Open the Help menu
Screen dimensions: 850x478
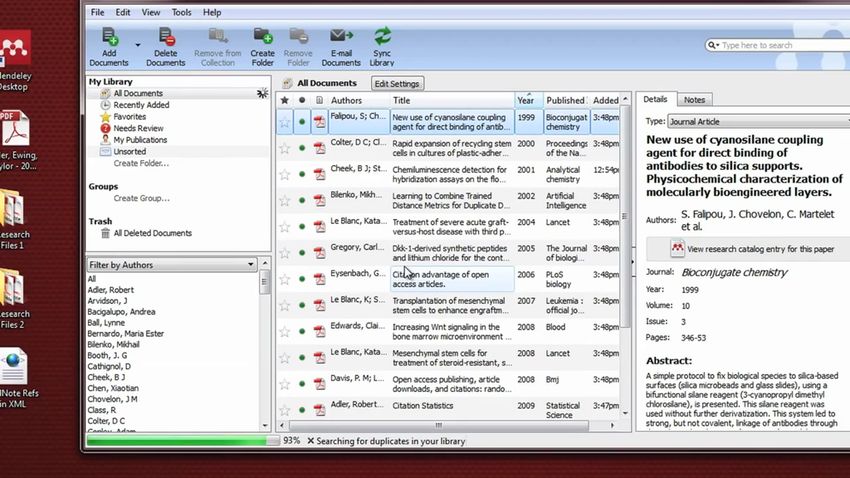click(212, 12)
